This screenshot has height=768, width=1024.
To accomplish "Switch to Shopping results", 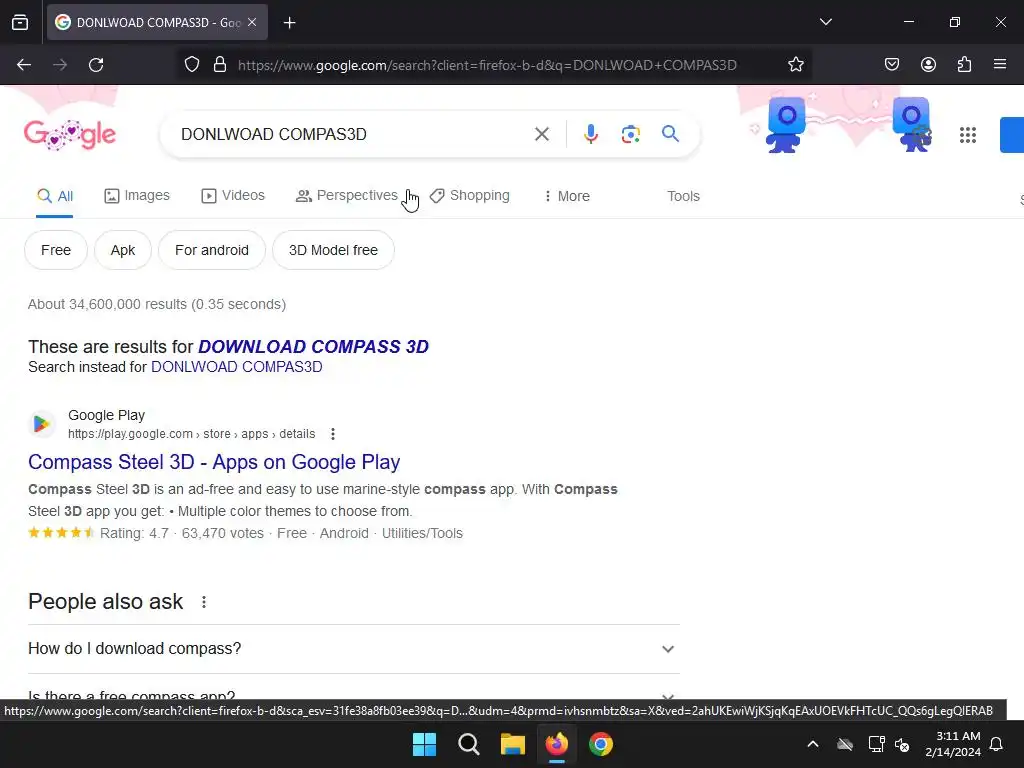I will coord(470,196).
